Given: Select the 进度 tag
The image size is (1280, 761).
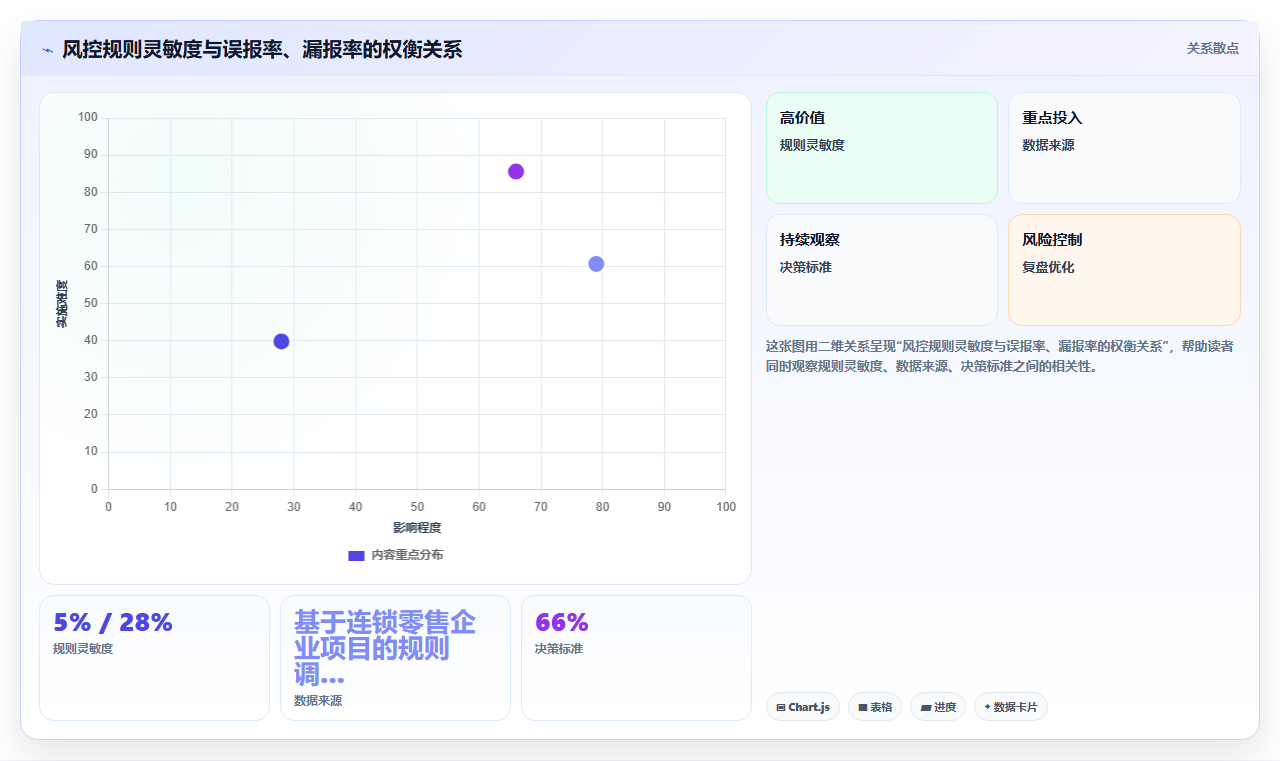Looking at the screenshot, I should point(938,707).
